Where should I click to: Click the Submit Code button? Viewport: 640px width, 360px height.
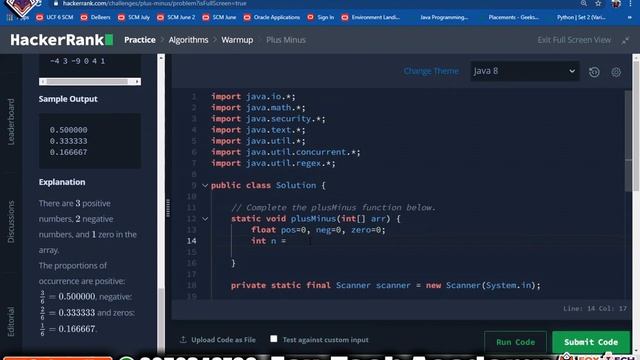pos(591,342)
